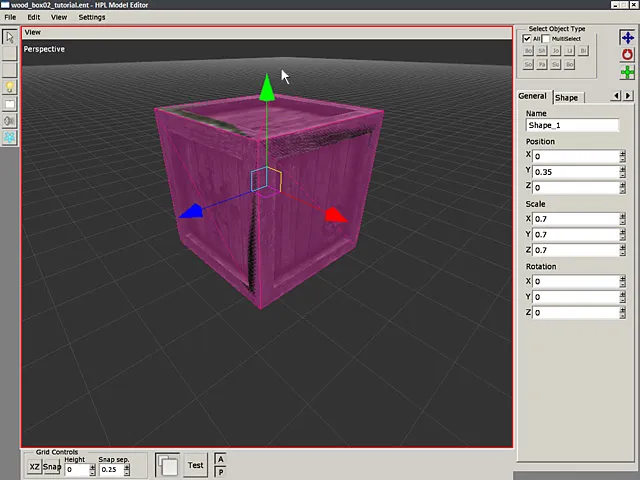The image size is (640, 480).
Task: Click the overlapping squares icon beside Test
Action: click(168, 465)
